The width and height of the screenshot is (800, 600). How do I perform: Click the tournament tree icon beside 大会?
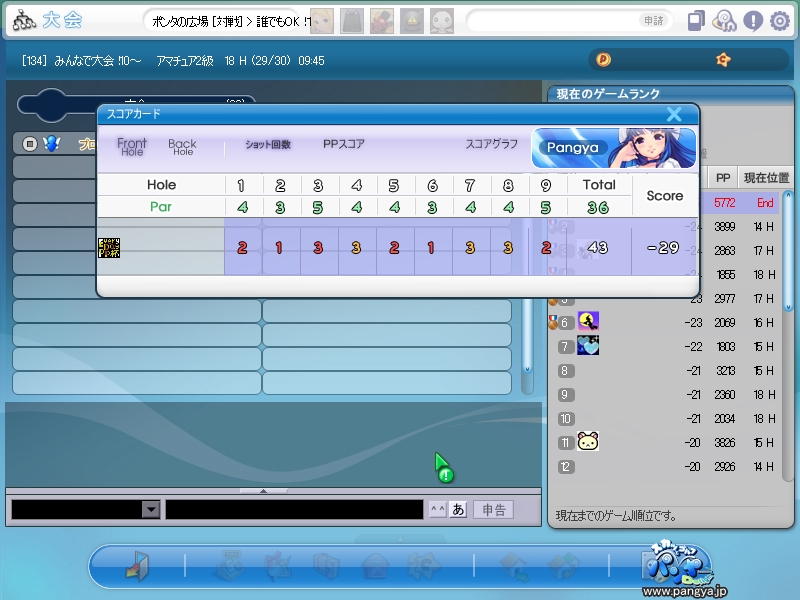coord(24,20)
